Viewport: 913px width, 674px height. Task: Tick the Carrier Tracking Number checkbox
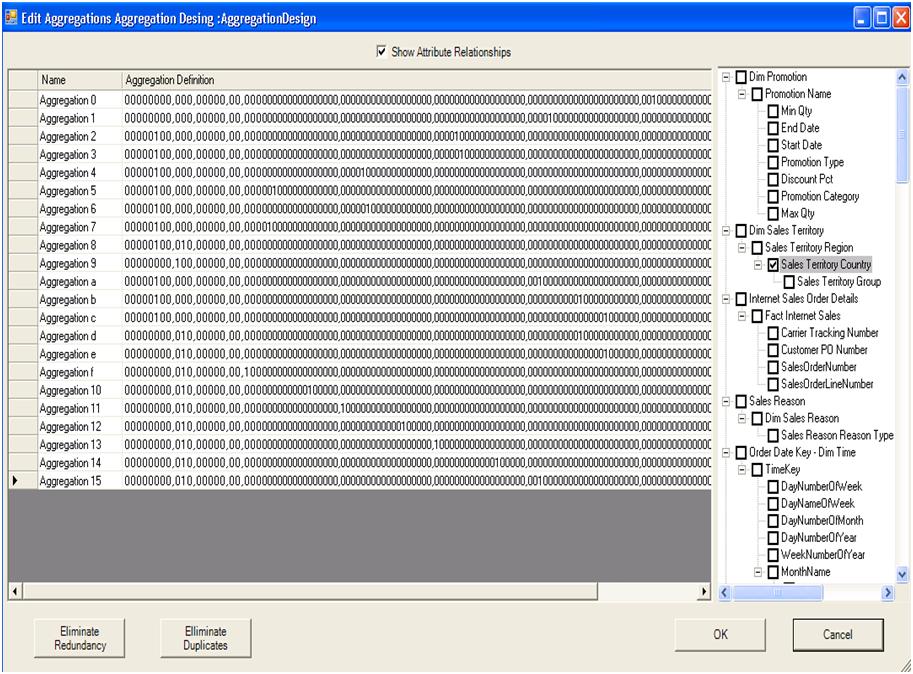(x=773, y=333)
